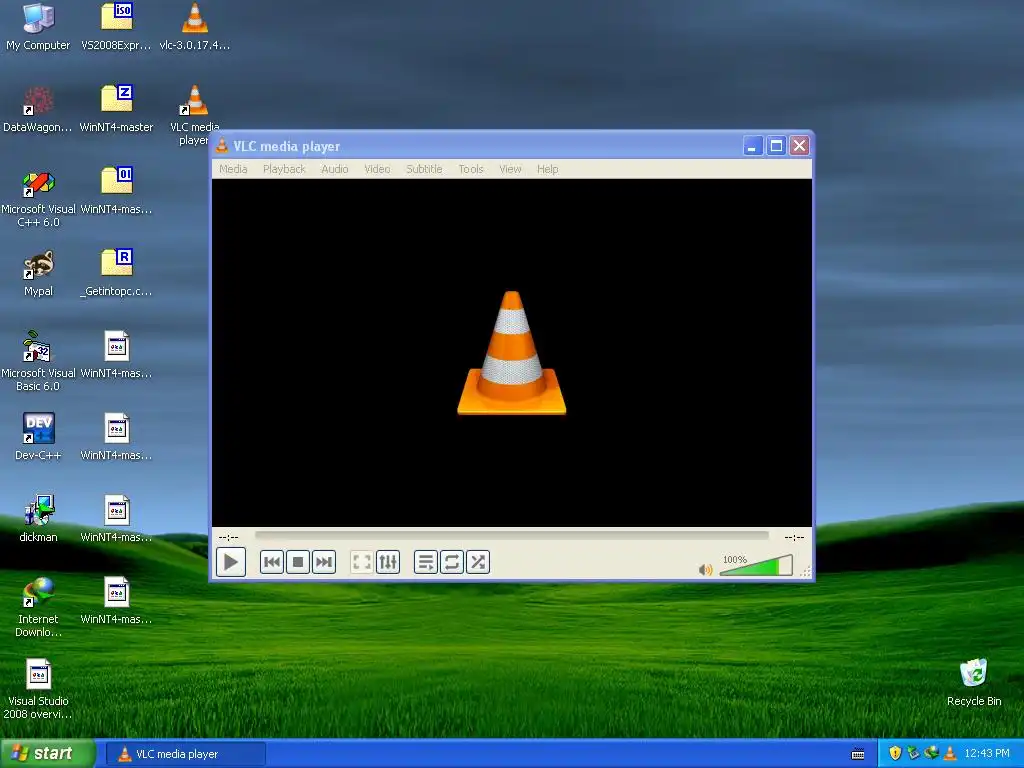
Task: Maximize the VLC media player window
Action: tap(776, 146)
